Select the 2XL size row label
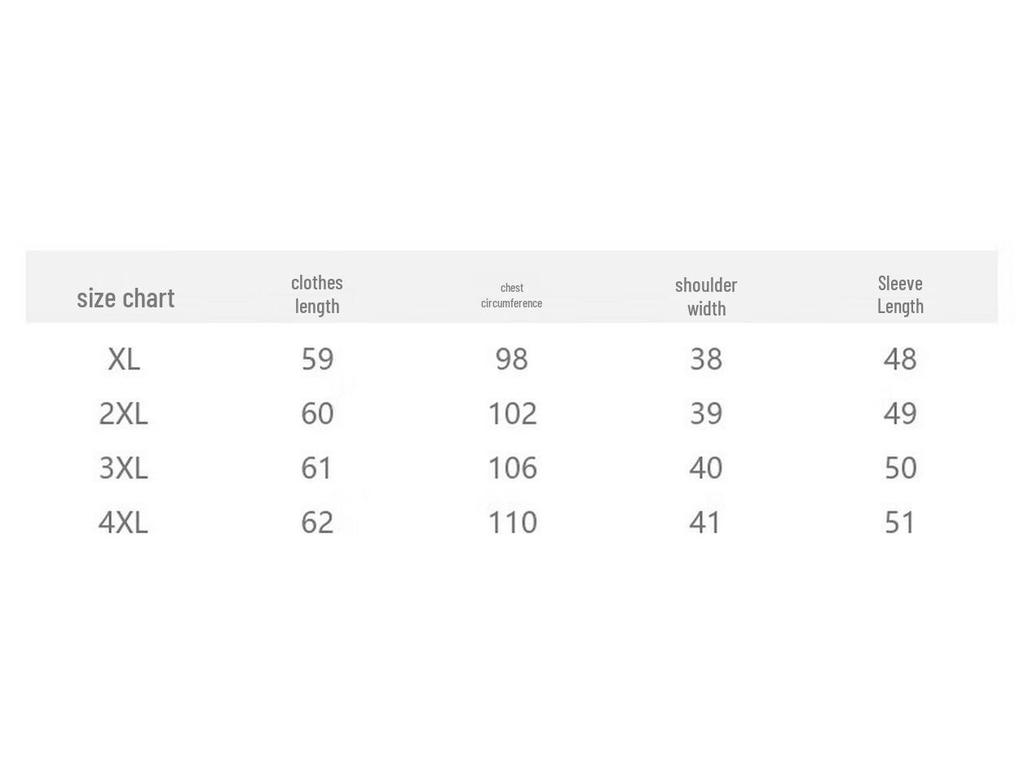The image size is (1024, 768). 123,413
